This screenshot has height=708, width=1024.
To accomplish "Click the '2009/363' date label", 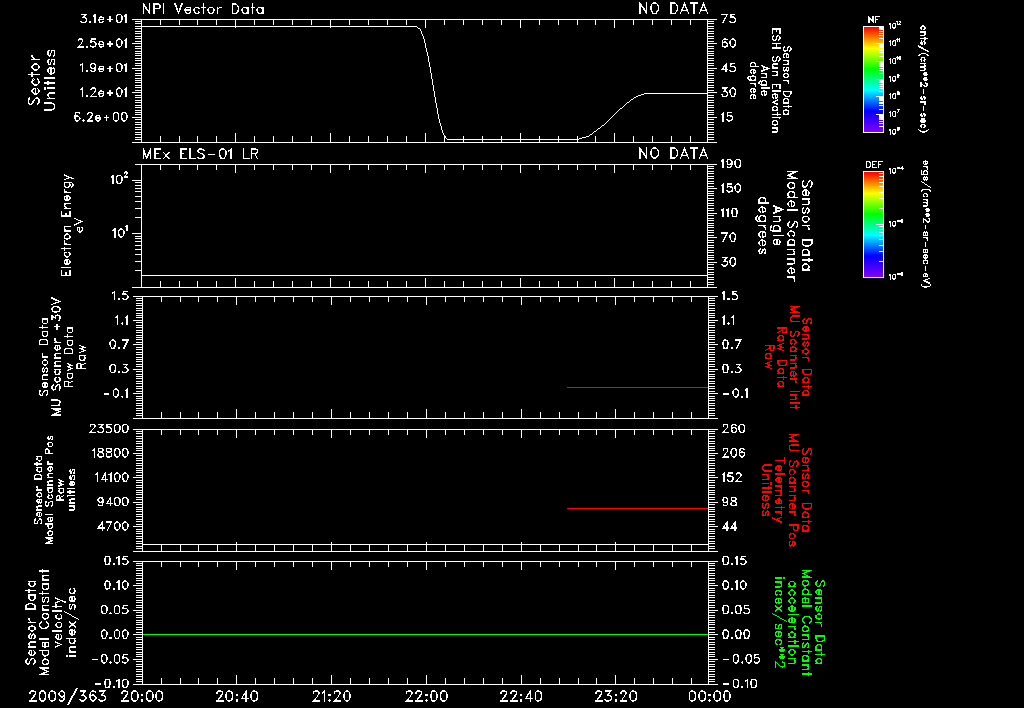I will [x=67, y=696].
